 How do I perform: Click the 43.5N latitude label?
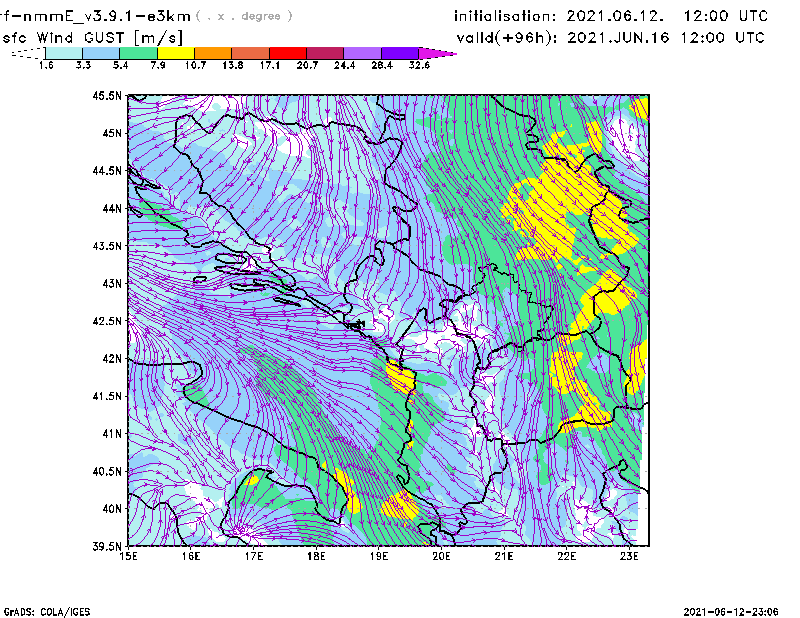[108, 245]
